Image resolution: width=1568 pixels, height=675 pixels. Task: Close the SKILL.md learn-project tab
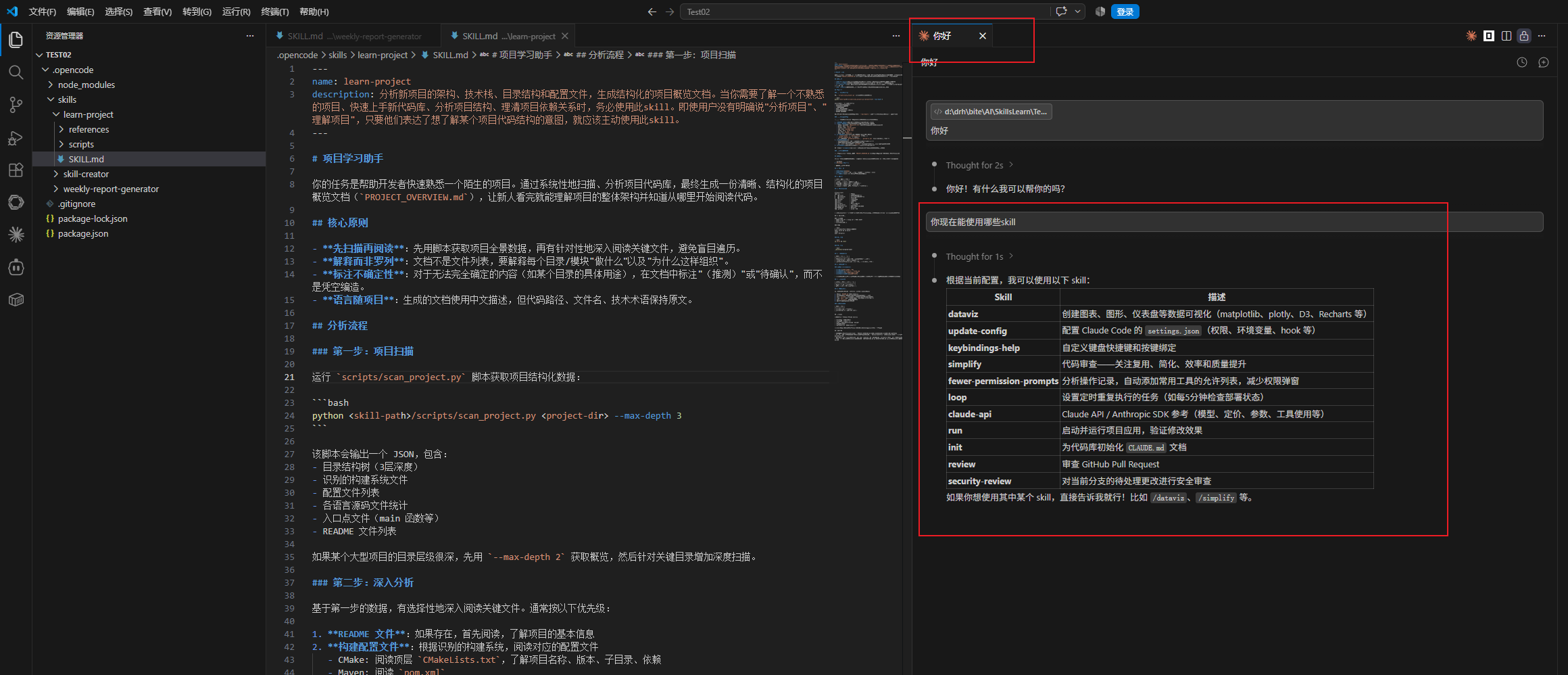(565, 36)
